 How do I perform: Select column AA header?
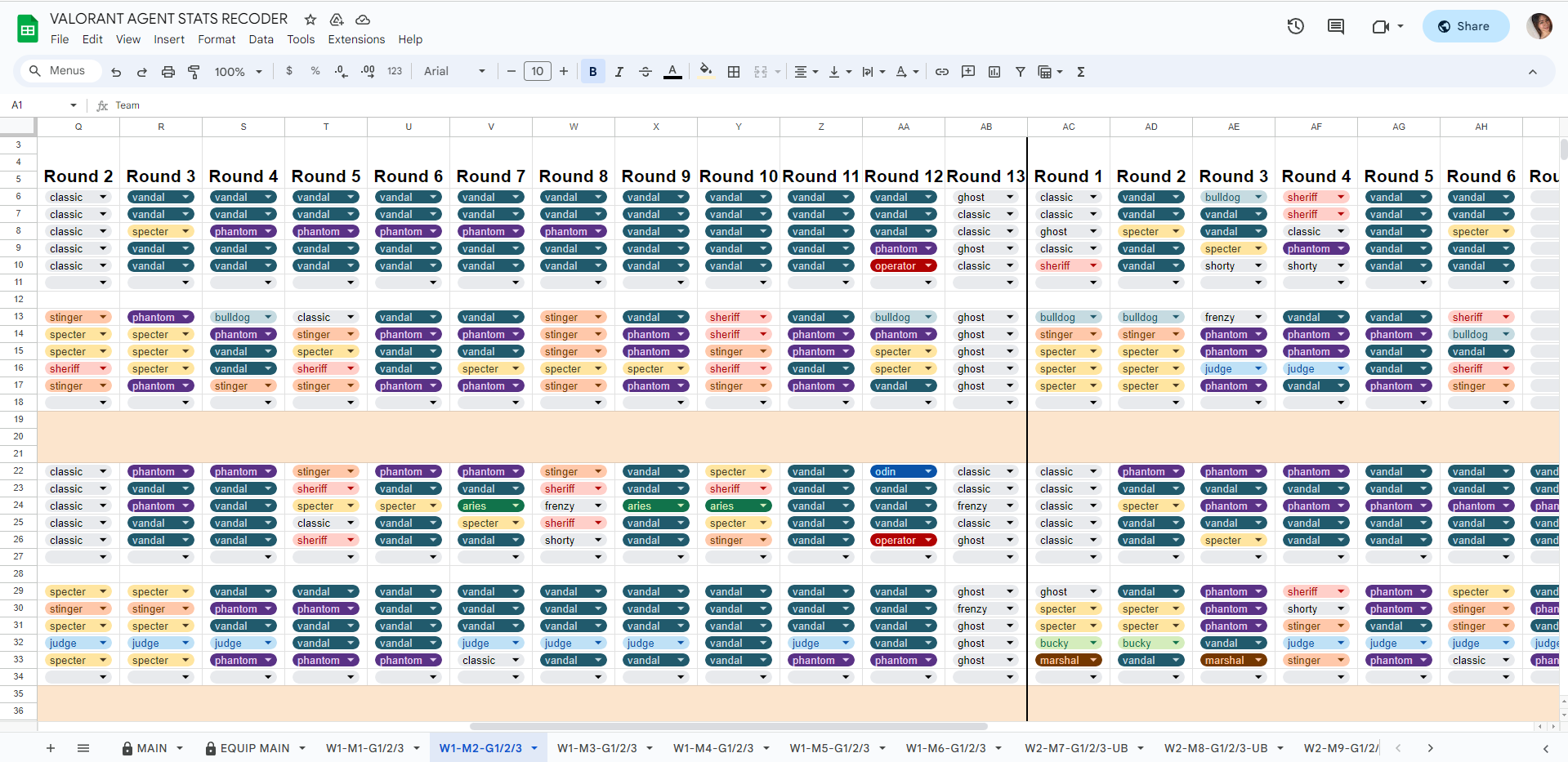(x=904, y=127)
